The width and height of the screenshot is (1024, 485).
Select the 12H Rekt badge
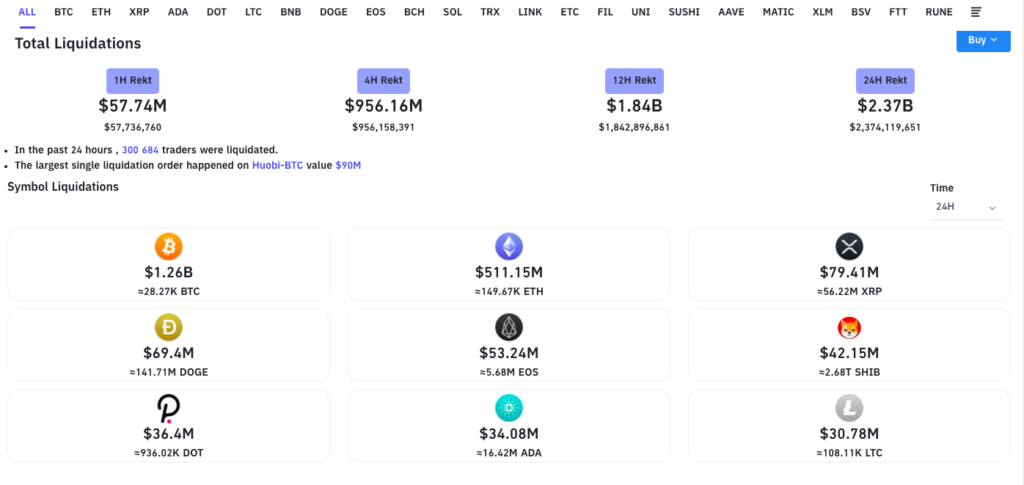(633, 80)
